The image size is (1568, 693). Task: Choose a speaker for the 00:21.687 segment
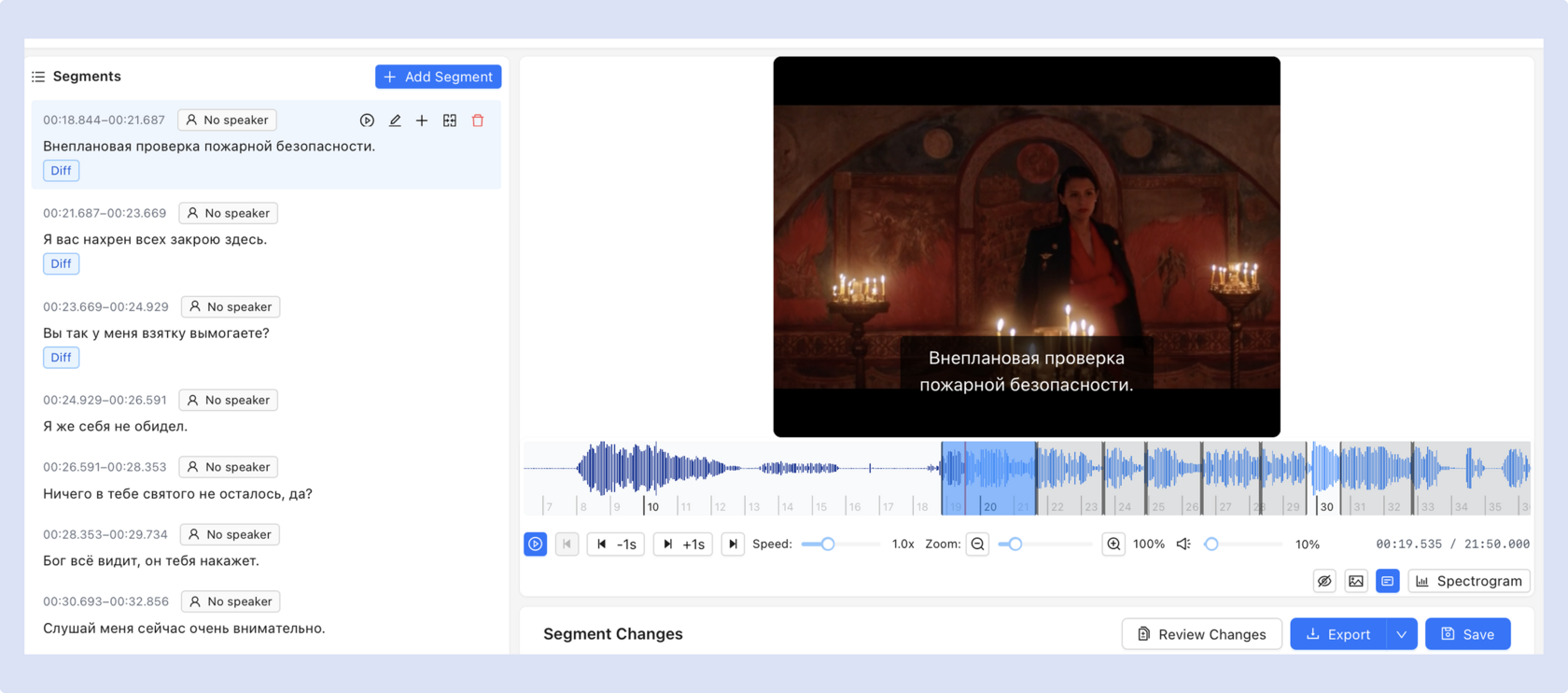(228, 213)
